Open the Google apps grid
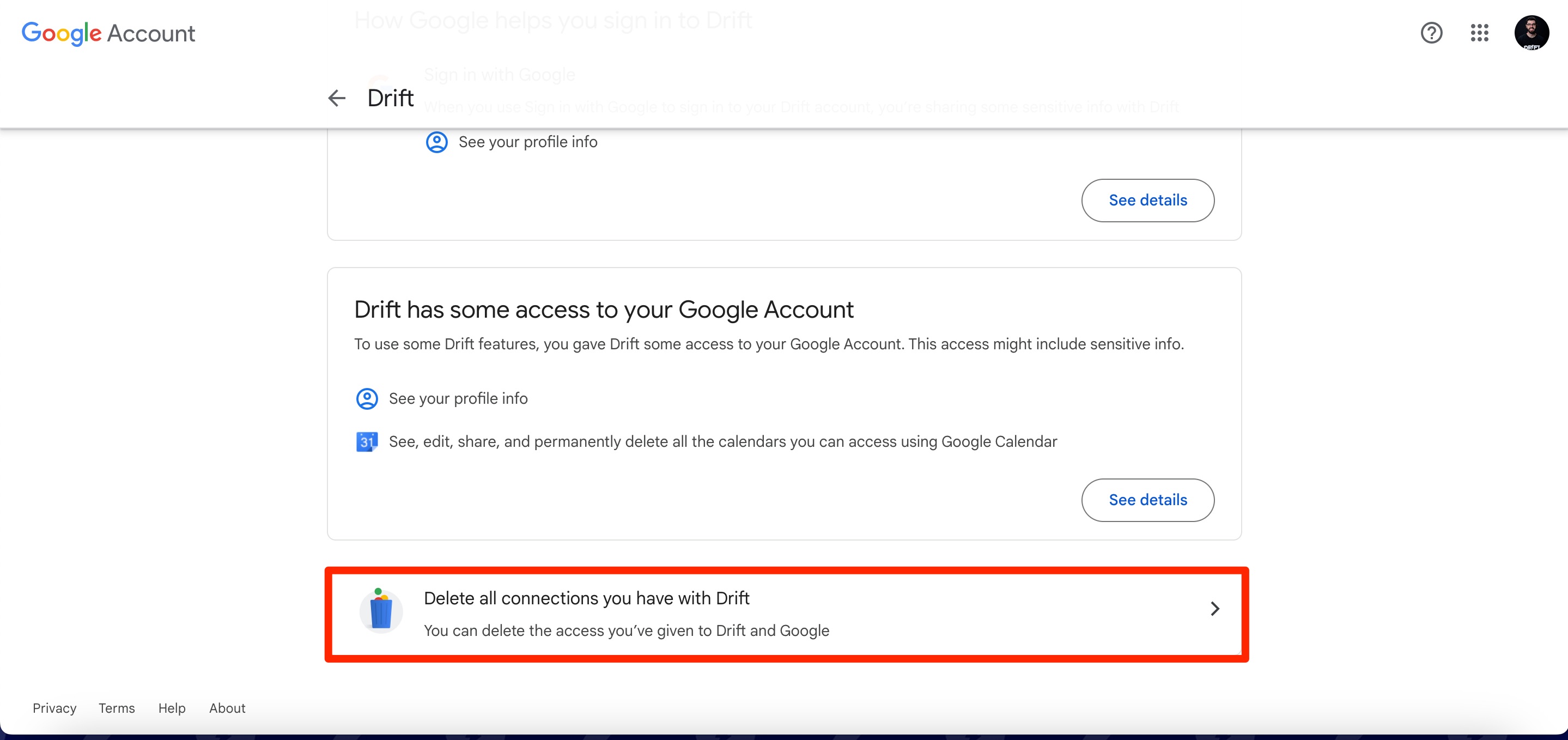1568x740 pixels. [x=1479, y=33]
